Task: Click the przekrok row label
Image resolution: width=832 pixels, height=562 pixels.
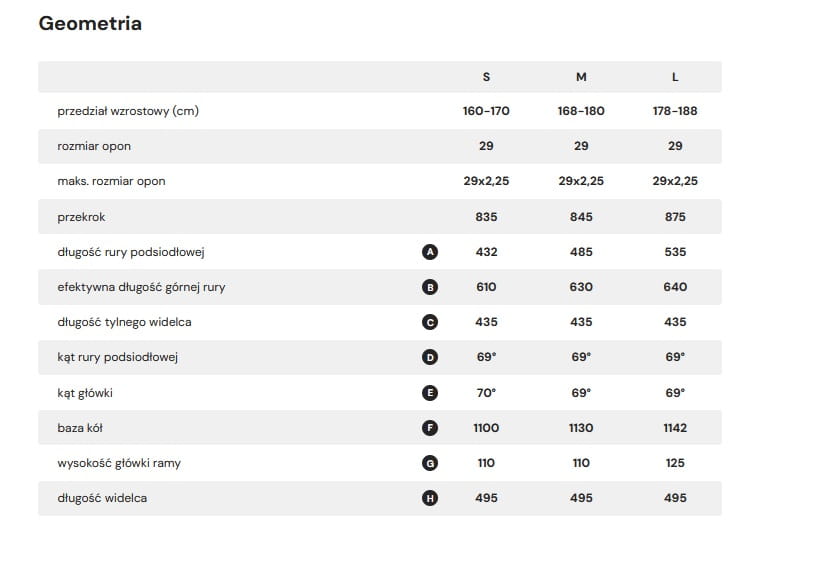Action: click(x=84, y=217)
